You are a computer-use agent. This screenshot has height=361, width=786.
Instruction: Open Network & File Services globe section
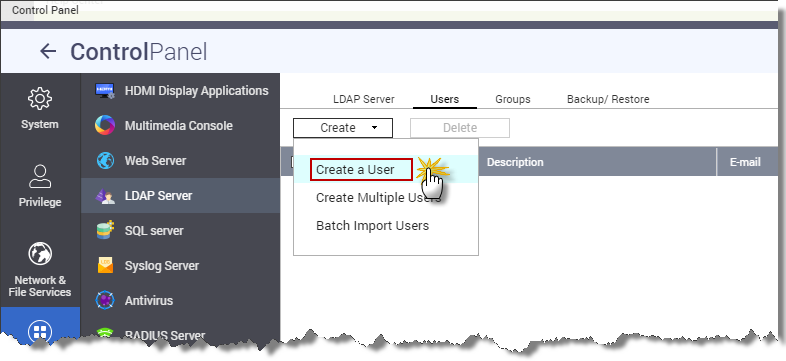[x=40, y=269]
